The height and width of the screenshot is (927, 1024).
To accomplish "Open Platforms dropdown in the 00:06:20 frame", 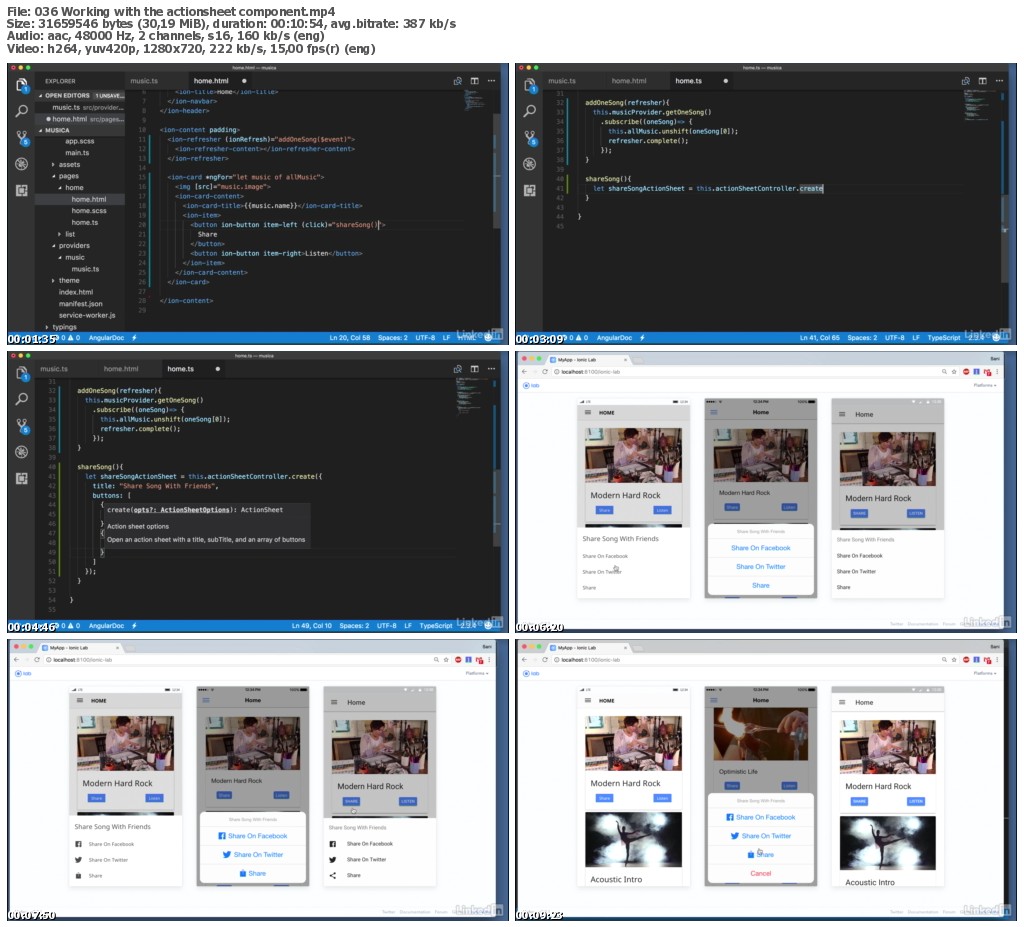I will click(985, 385).
